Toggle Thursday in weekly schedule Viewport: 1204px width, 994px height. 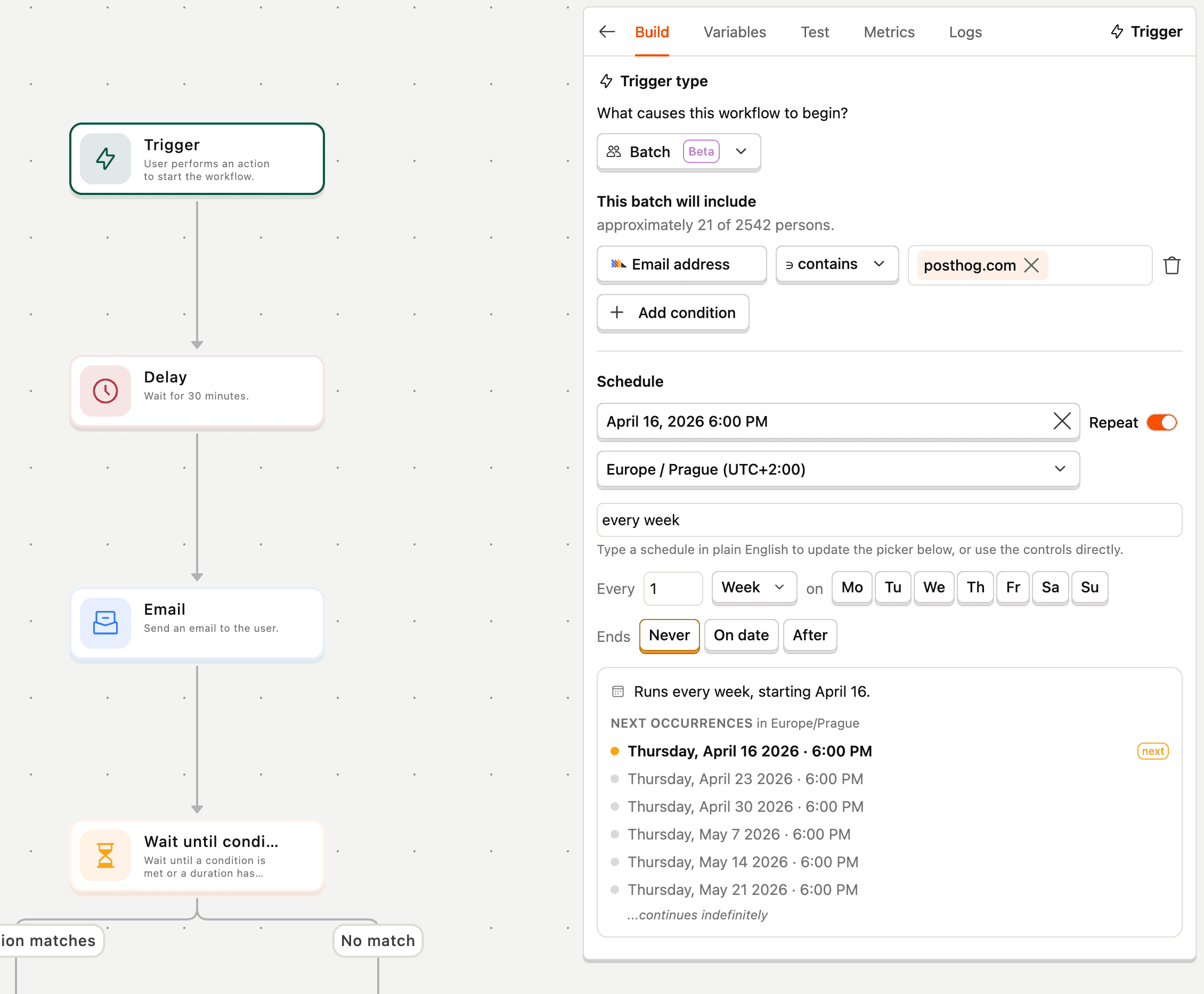coord(975,588)
